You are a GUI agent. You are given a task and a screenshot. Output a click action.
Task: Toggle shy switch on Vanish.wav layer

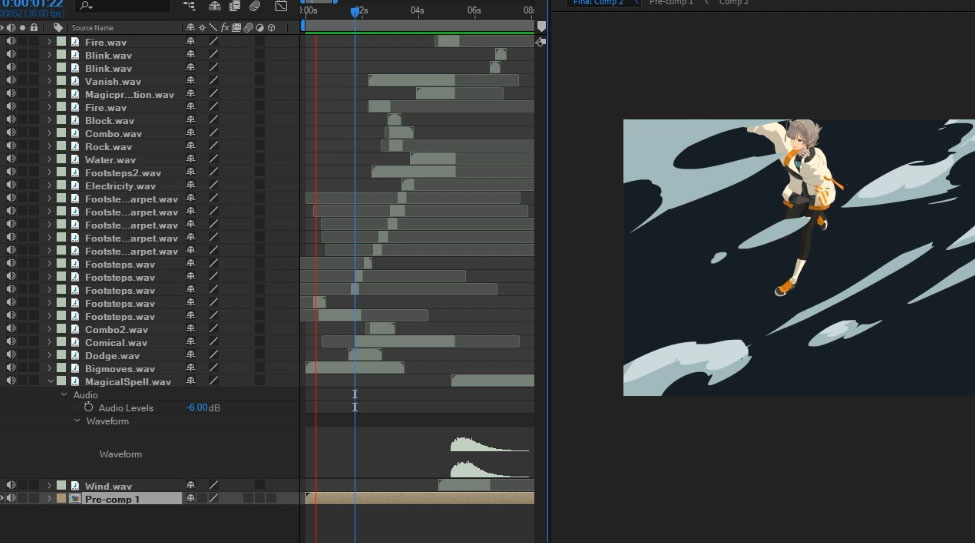tap(190, 81)
